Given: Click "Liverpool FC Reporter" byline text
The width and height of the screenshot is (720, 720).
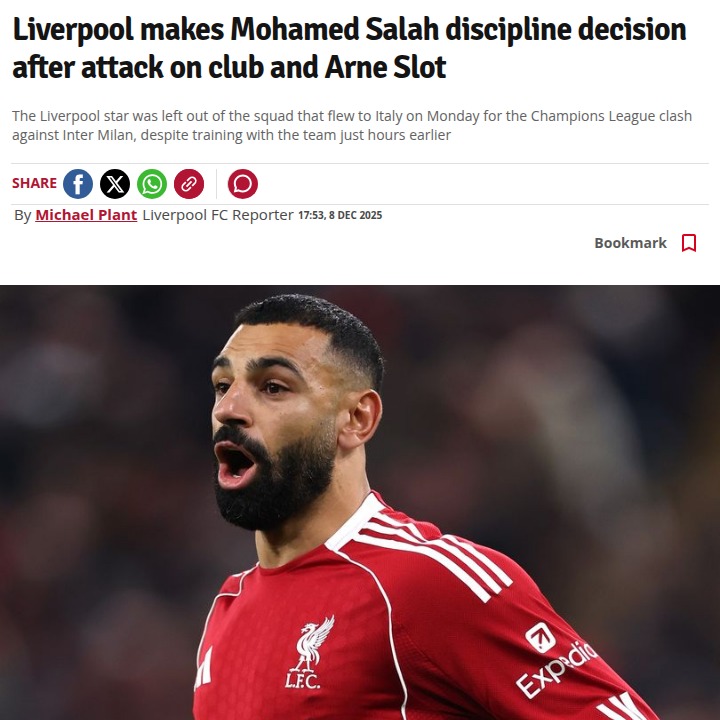Looking at the screenshot, I should point(218,215).
